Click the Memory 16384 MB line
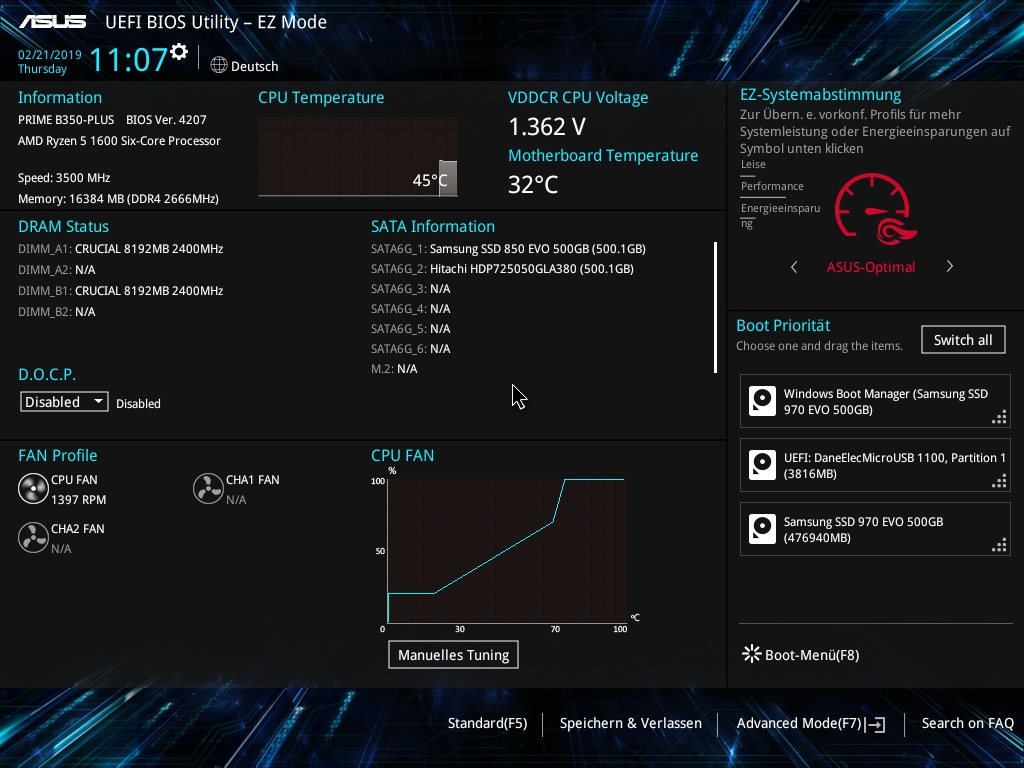 (118, 199)
